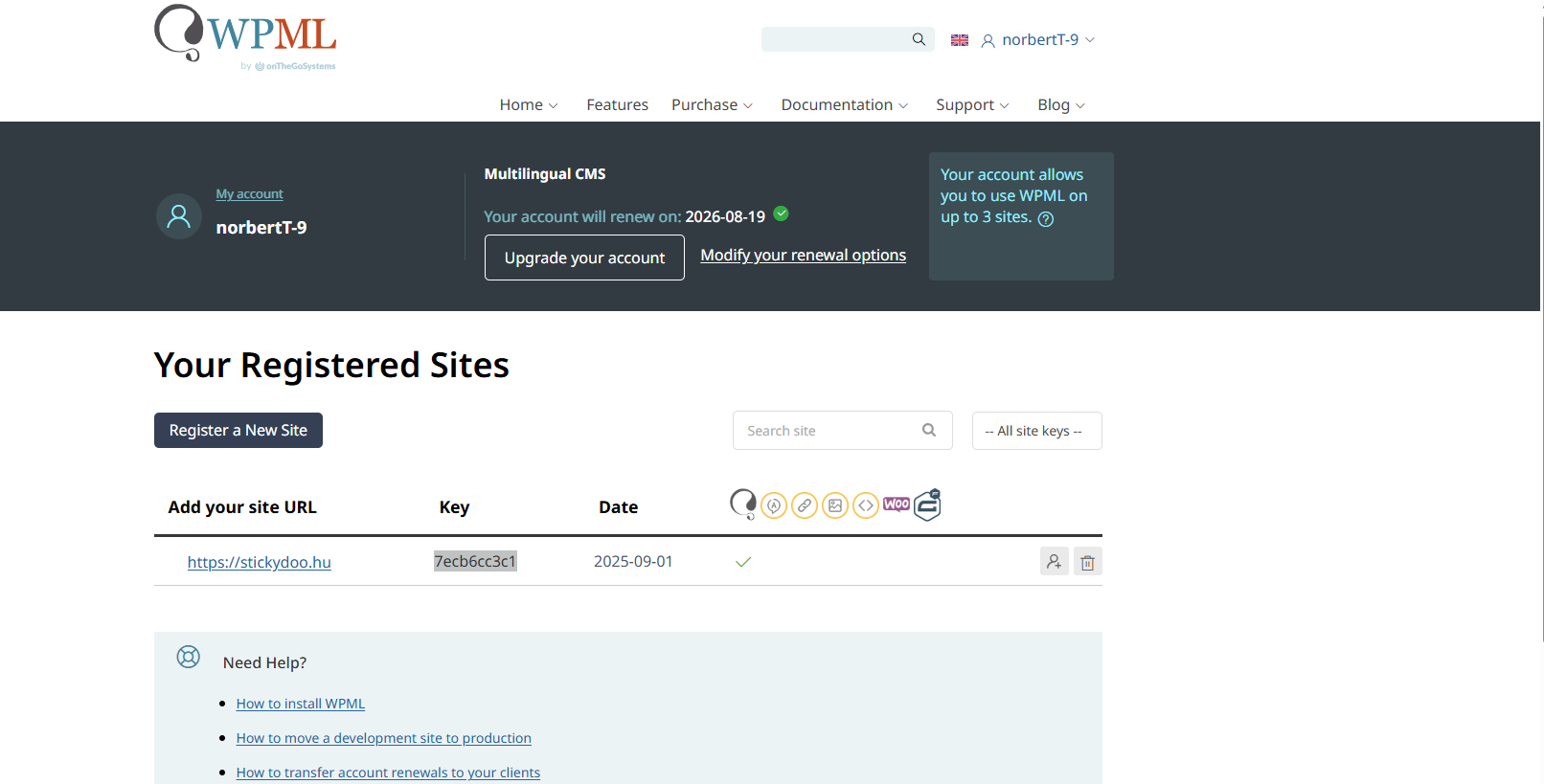Screen dimensions: 1544x784
Task: Click the header search magnifier icon
Action: point(919,39)
